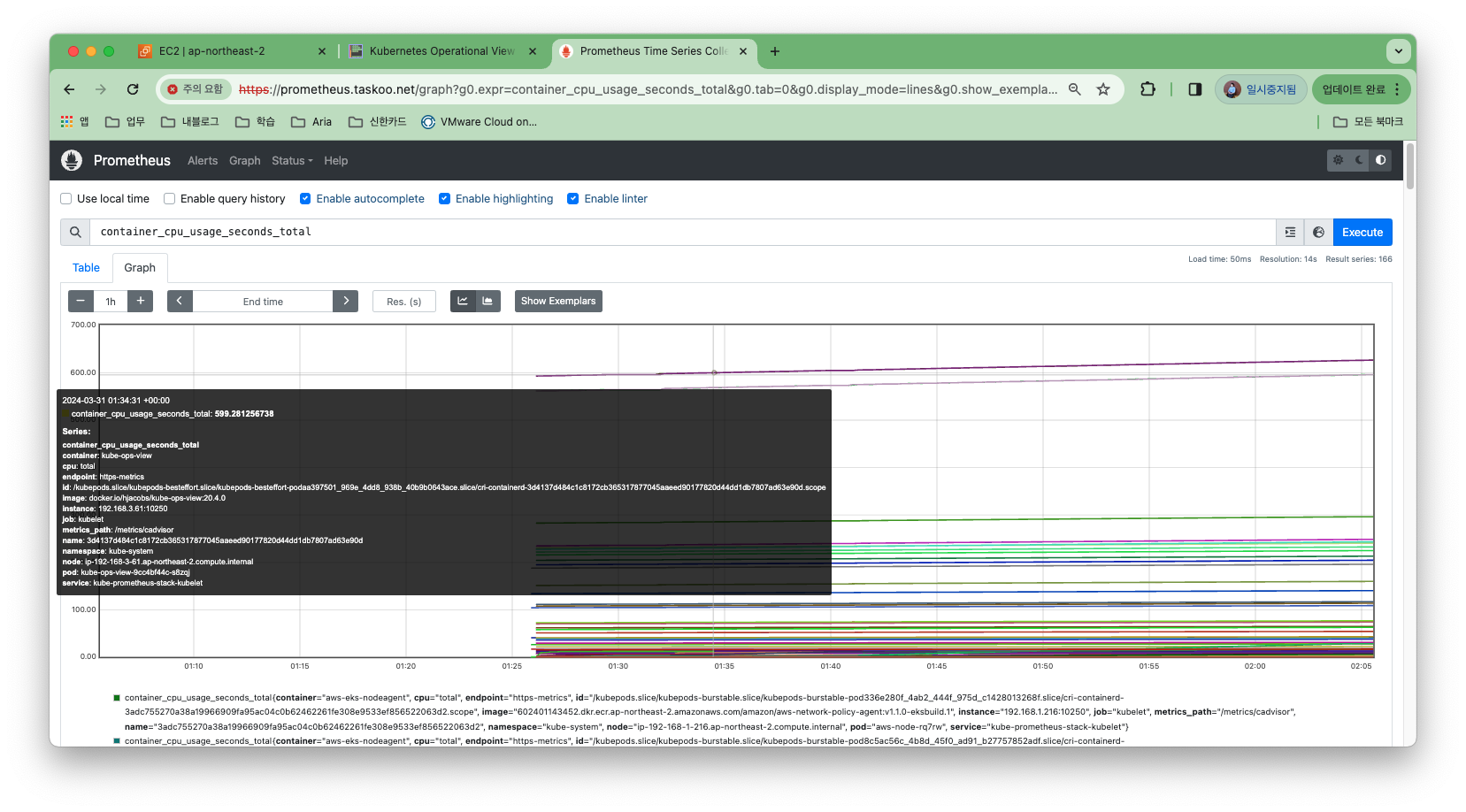Open Chrome apps grid shortcut
Screen dimensions: 1466x812
[74, 122]
